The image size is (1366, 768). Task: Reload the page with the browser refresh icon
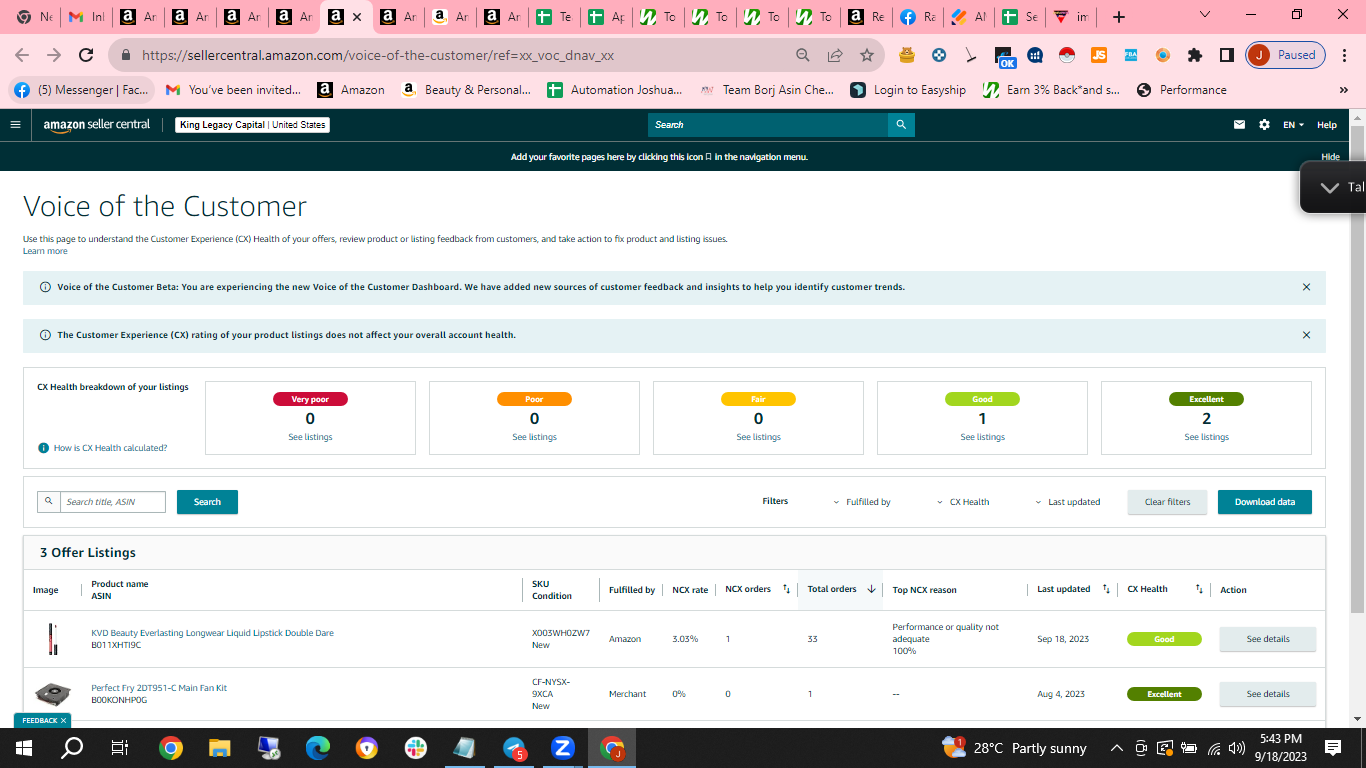pos(86,55)
